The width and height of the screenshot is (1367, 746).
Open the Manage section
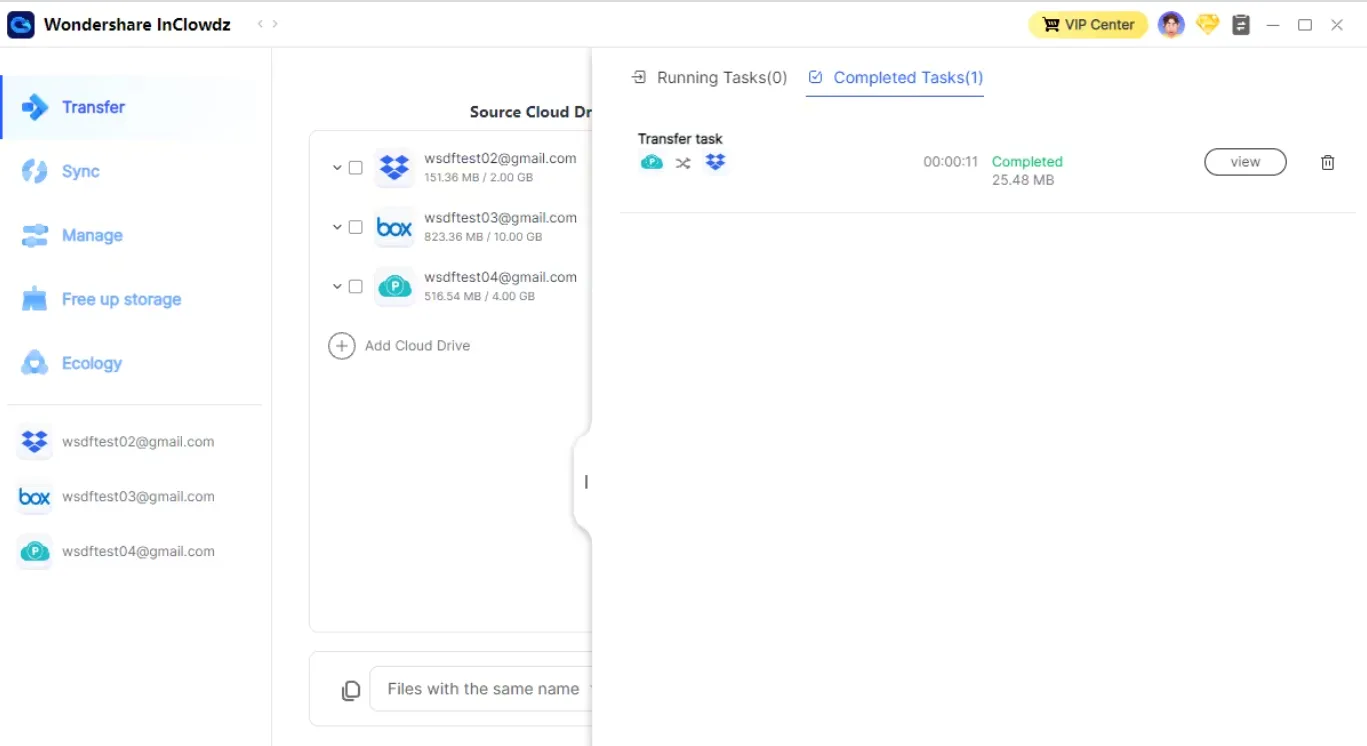click(92, 235)
